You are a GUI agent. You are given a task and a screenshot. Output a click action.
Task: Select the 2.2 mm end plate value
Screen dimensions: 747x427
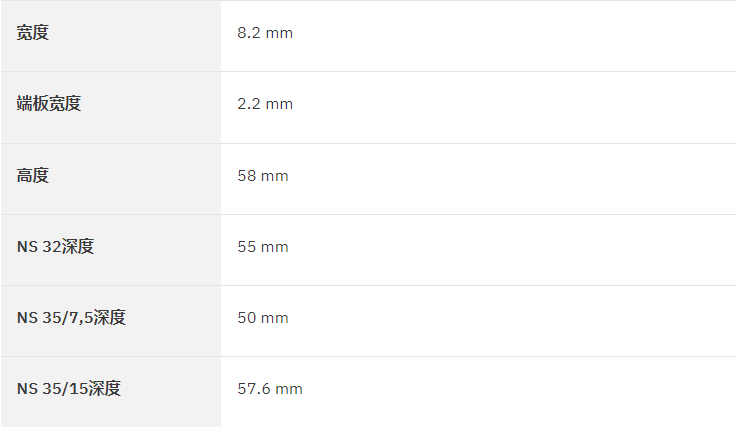point(265,104)
